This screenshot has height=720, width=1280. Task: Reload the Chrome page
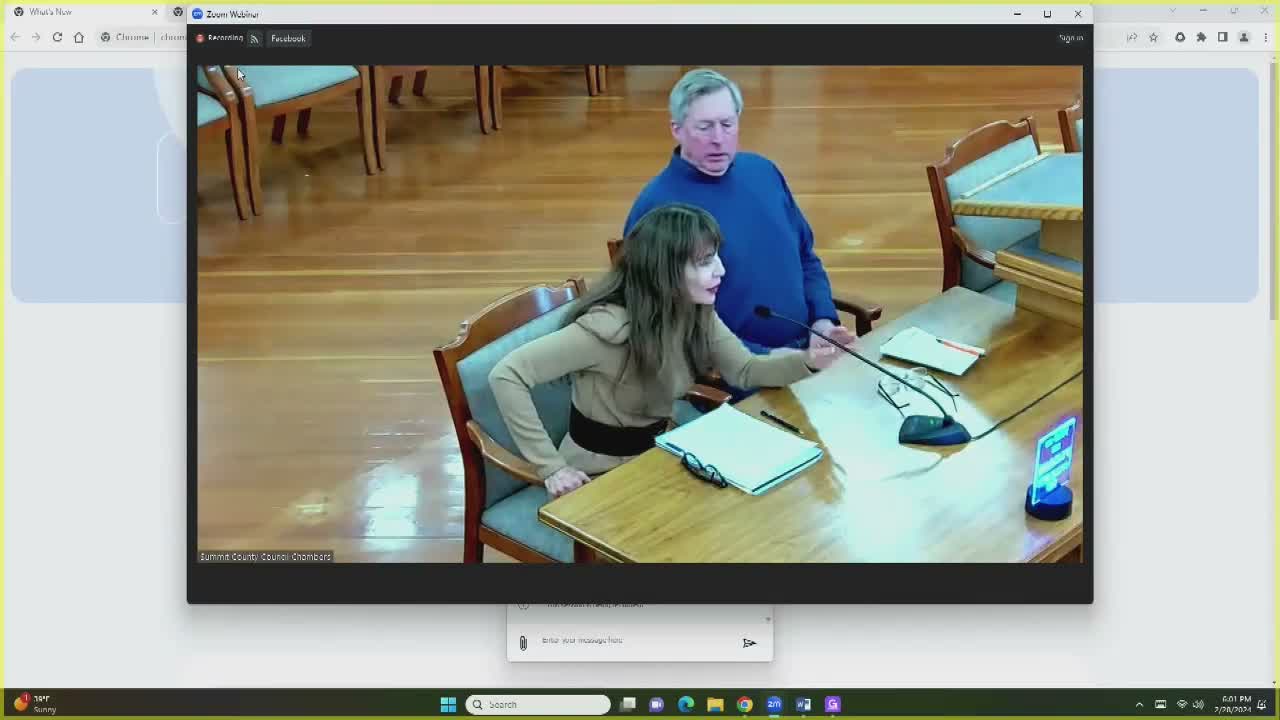(x=57, y=37)
